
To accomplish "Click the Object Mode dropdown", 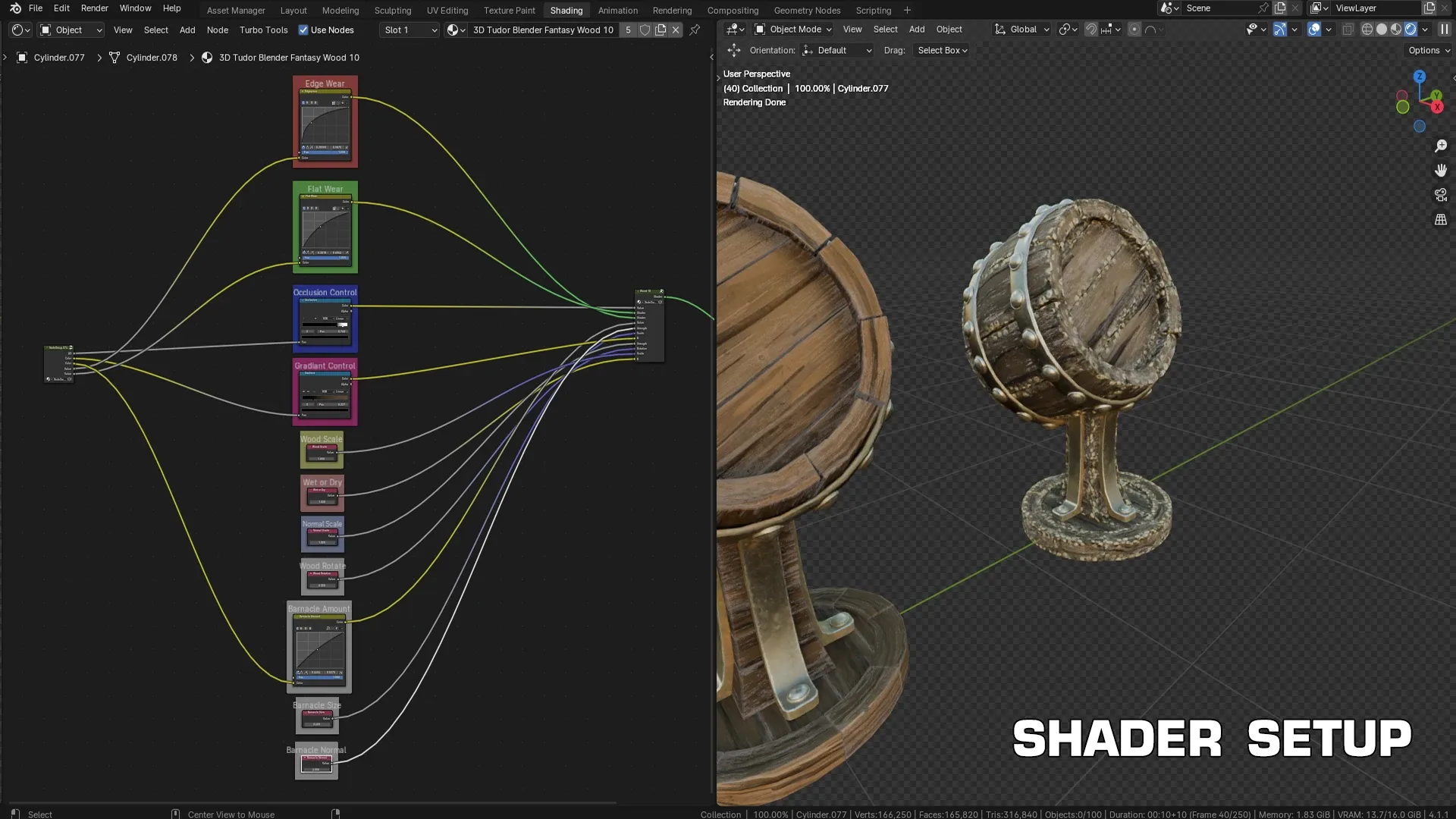I will tap(796, 29).
